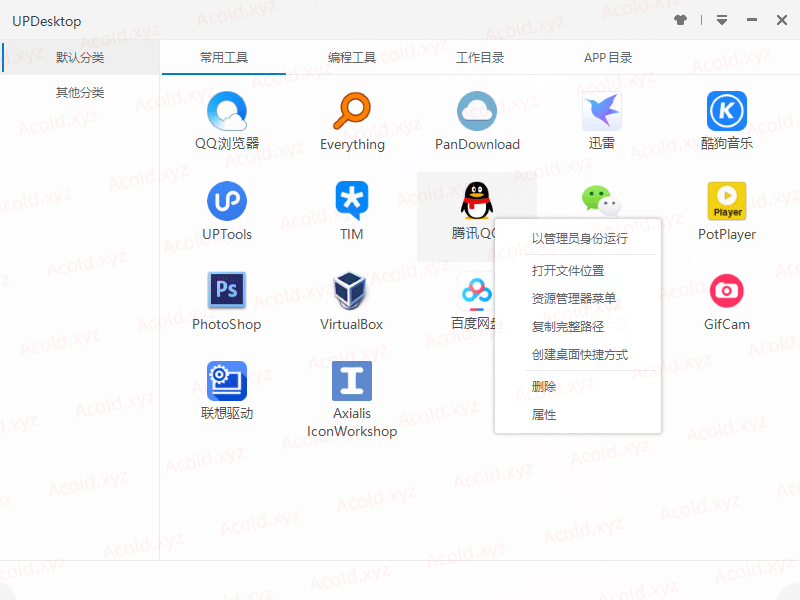Open the PhotoShop icon
800x600 pixels.
pyautogui.click(x=227, y=290)
